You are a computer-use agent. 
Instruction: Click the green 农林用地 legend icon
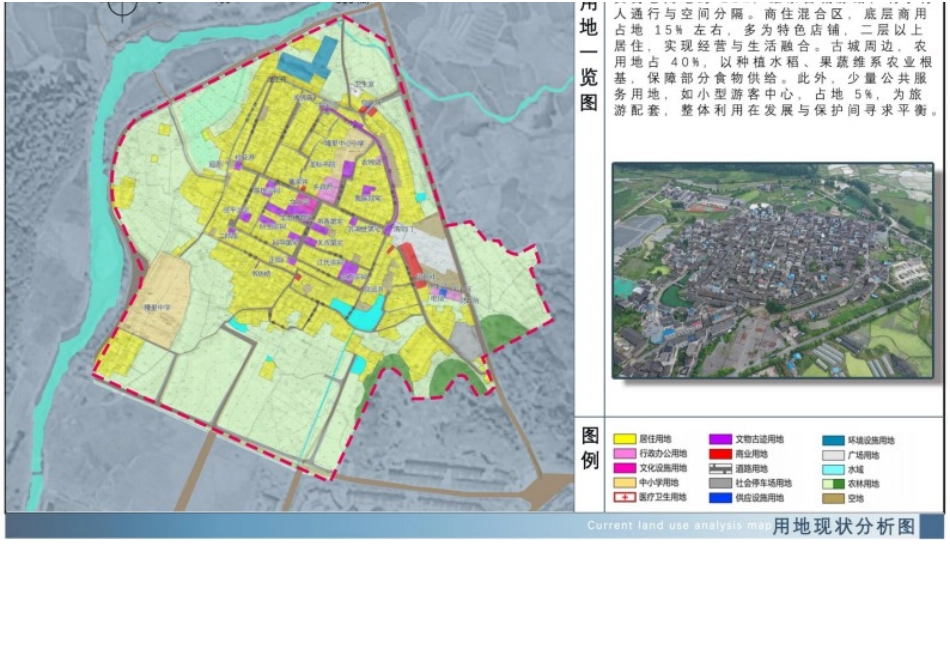point(834,483)
